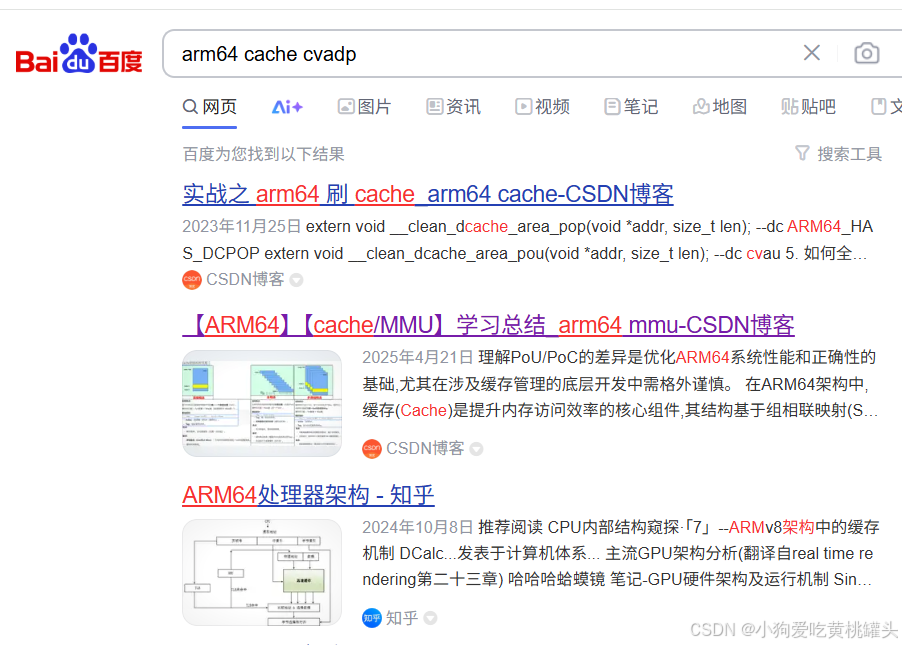Click the CSDN logo under the second result
Image resolution: width=902 pixels, height=645 pixels.
coord(371,449)
